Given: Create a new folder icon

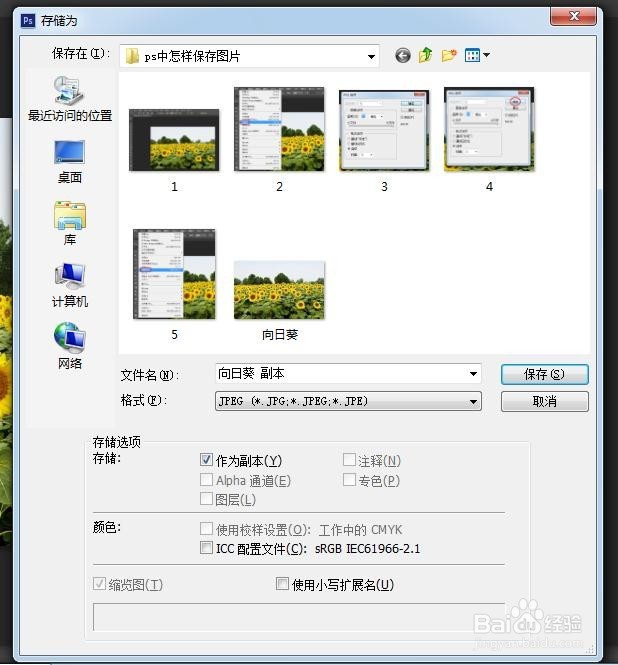Looking at the screenshot, I should (x=449, y=55).
